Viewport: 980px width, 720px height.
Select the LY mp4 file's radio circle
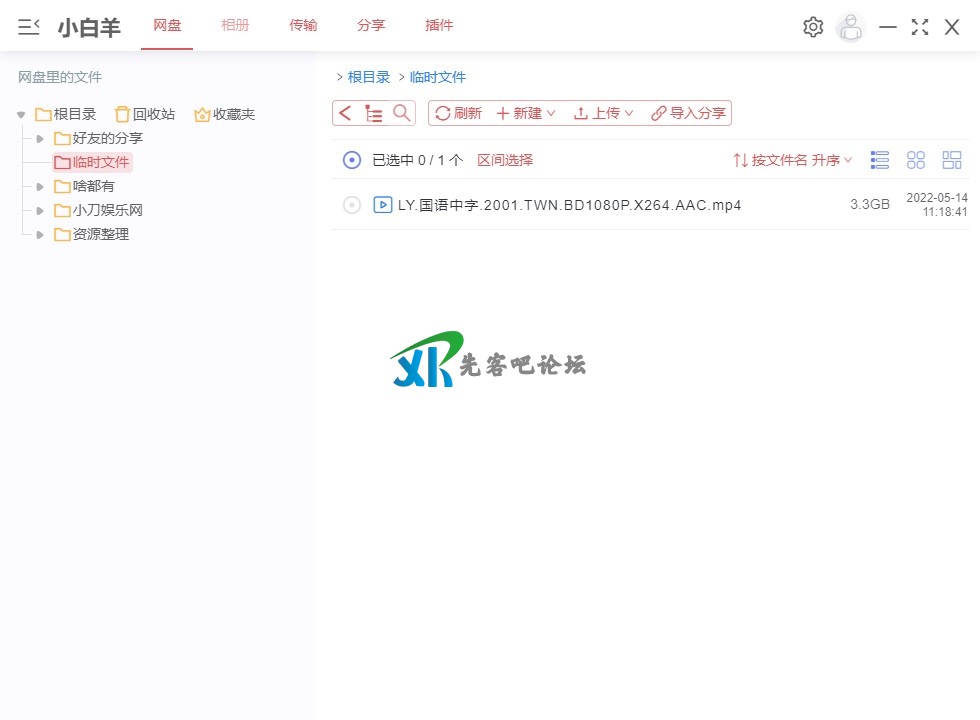[351, 205]
